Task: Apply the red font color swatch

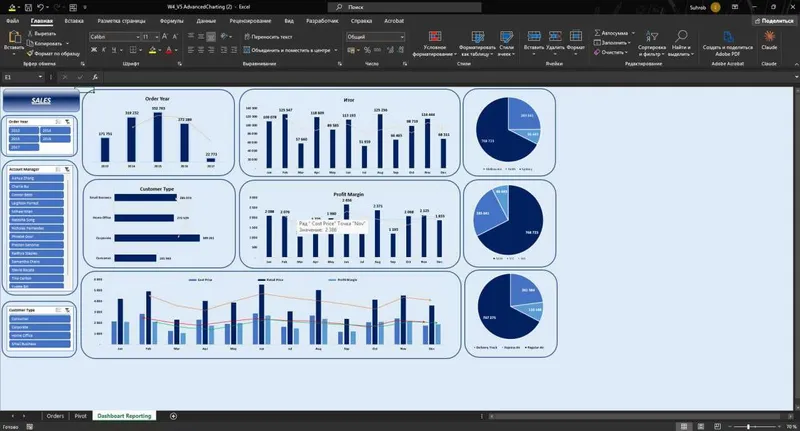Action: pos(169,50)
